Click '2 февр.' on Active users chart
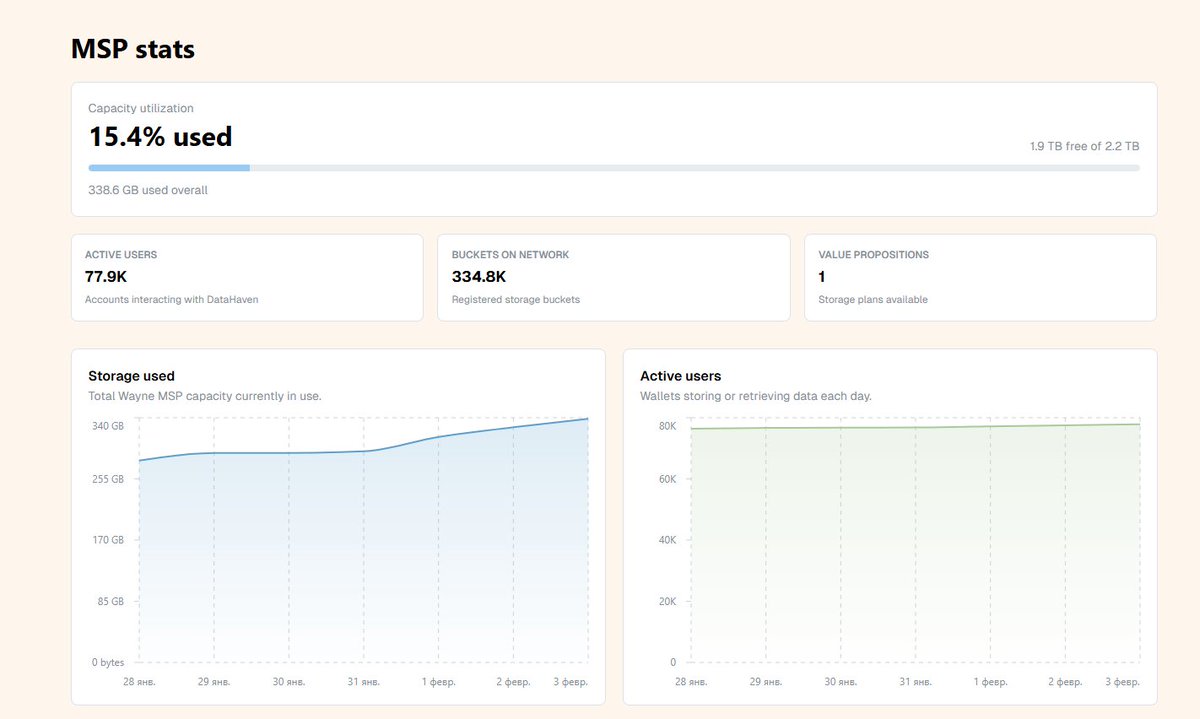Image resolution: width=1200 pixels, height=719 pixels. 1065,682
